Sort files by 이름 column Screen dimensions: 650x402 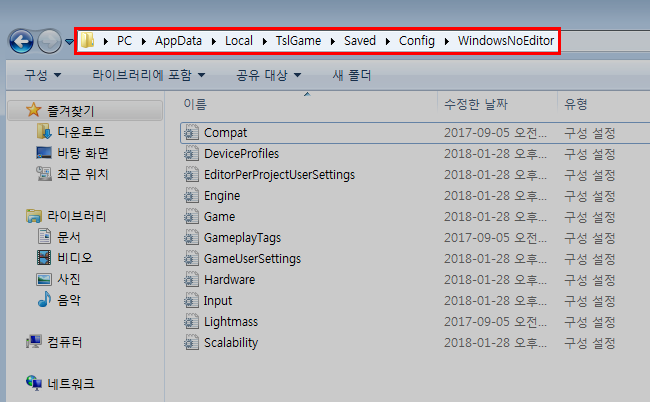[195, 104]
